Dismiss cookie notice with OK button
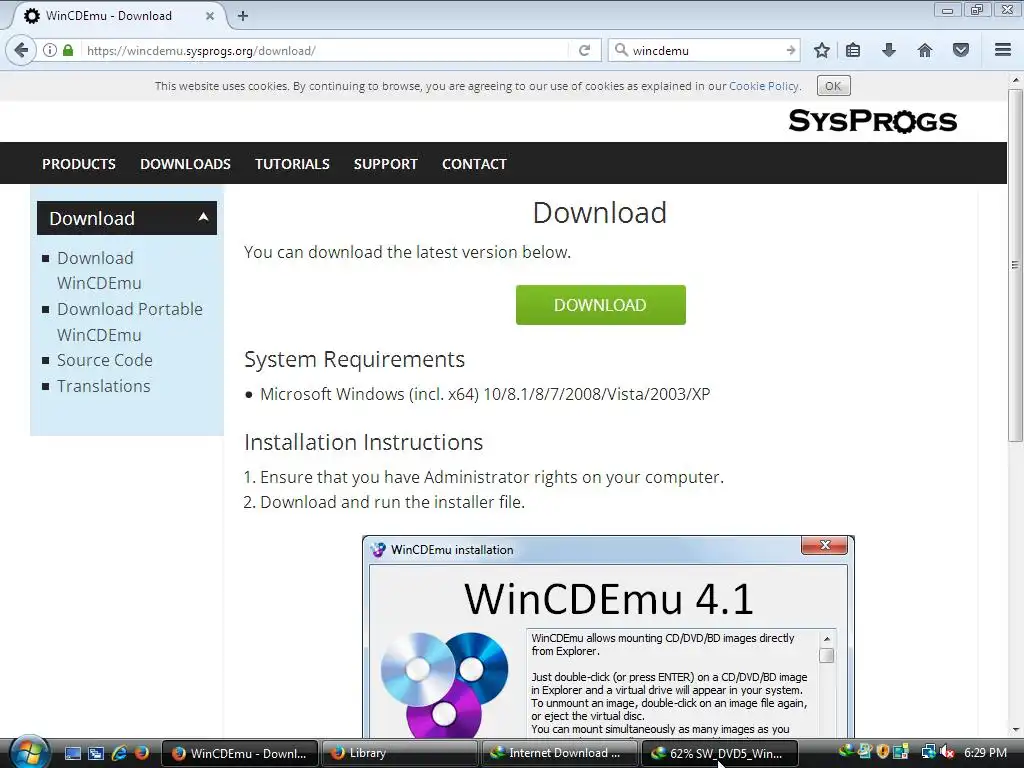Screen dimensions: 1024x768 [833, 86]
